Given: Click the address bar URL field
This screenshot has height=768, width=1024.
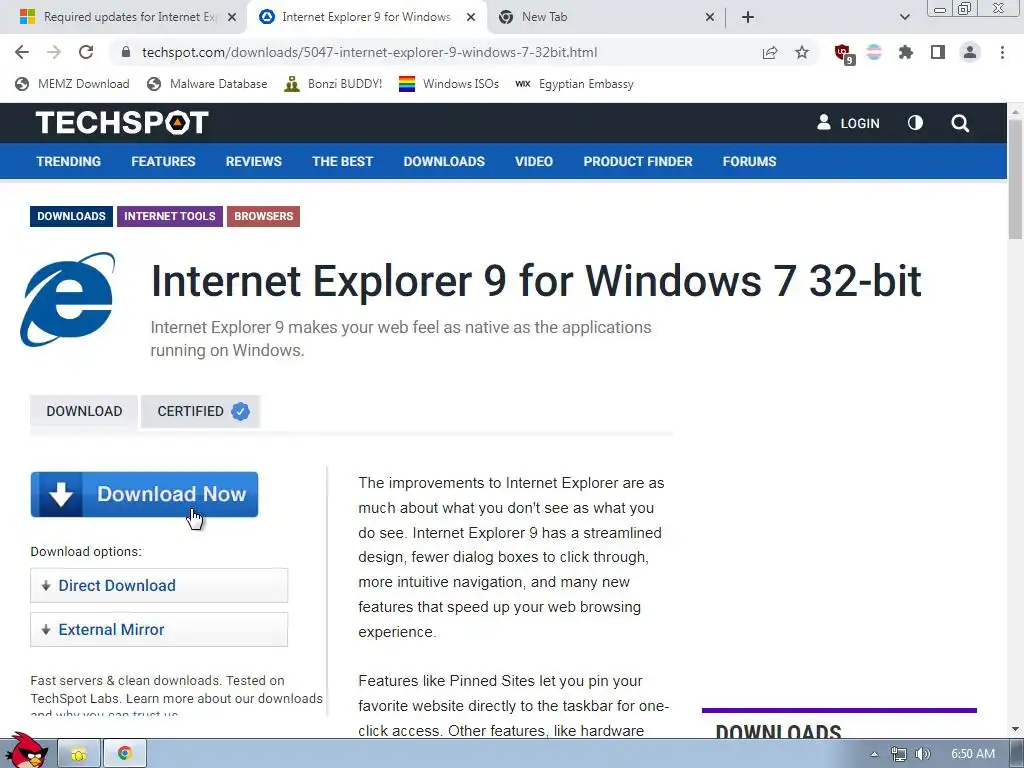Looking at the screenshot, I should [x=369, y=52].
